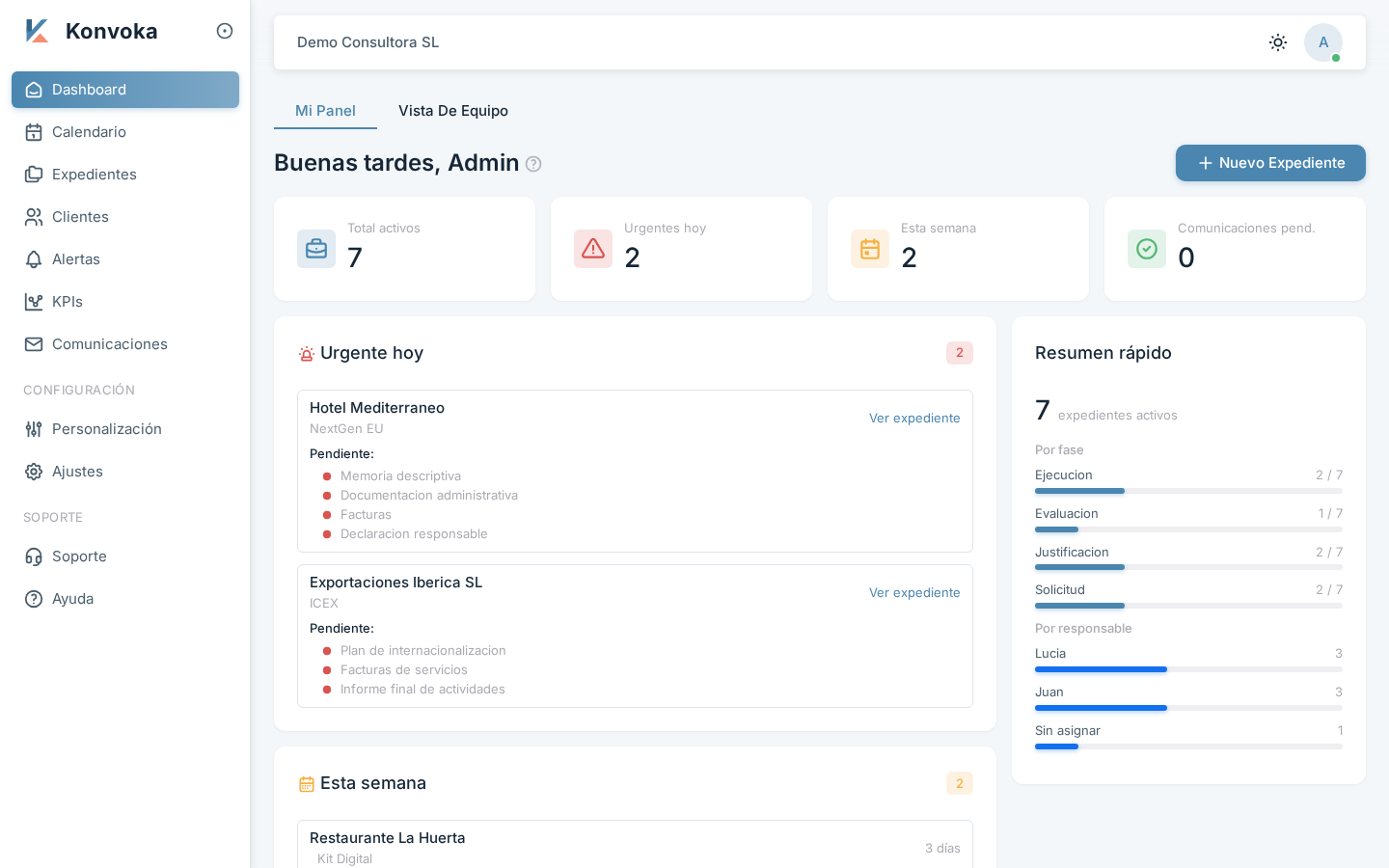Image resolution: width=1389 pixels, height=868 pixels.
Task: Toggle light/dark theme sun icon
Action: point(1278,42)
